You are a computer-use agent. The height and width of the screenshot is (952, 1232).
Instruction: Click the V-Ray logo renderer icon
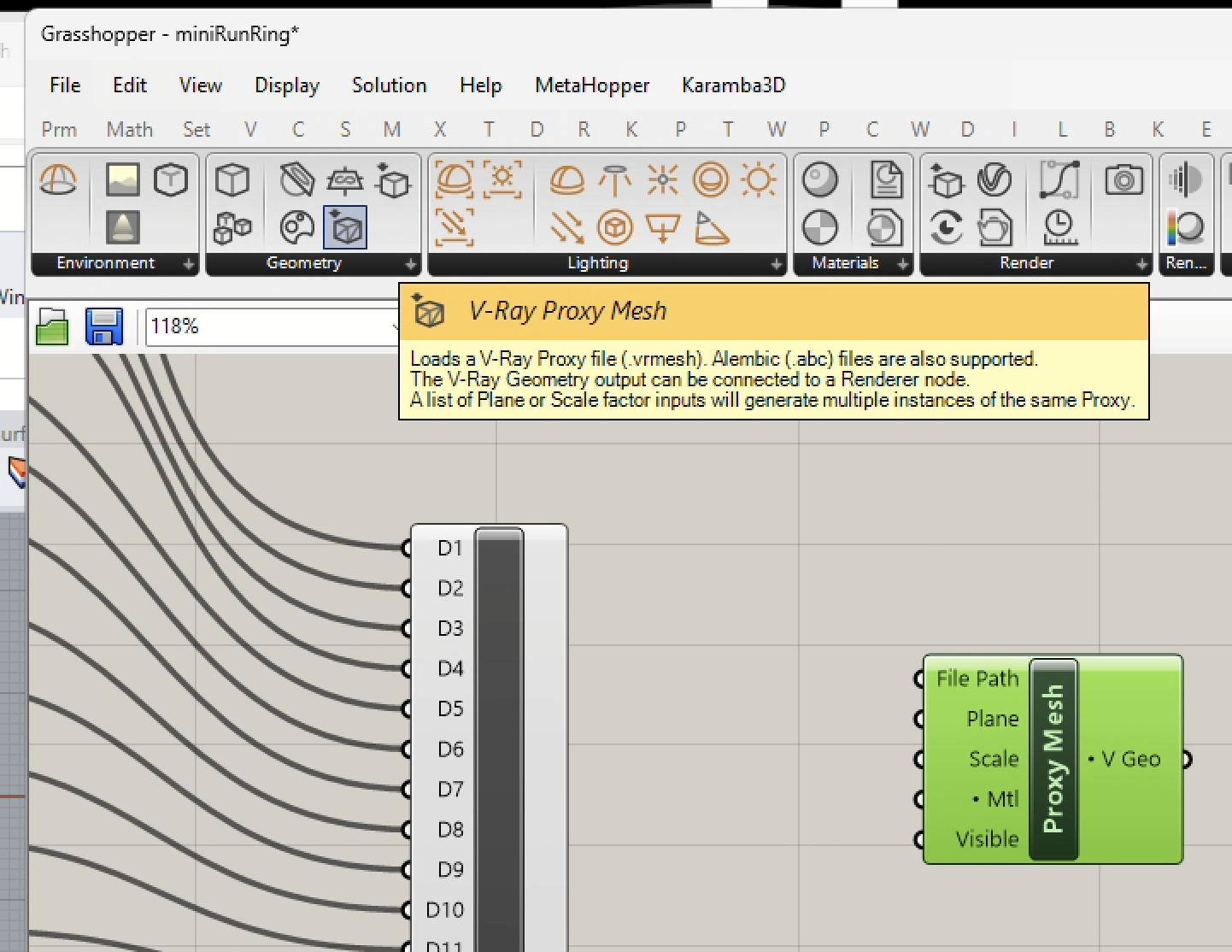[x=994, y=180]
